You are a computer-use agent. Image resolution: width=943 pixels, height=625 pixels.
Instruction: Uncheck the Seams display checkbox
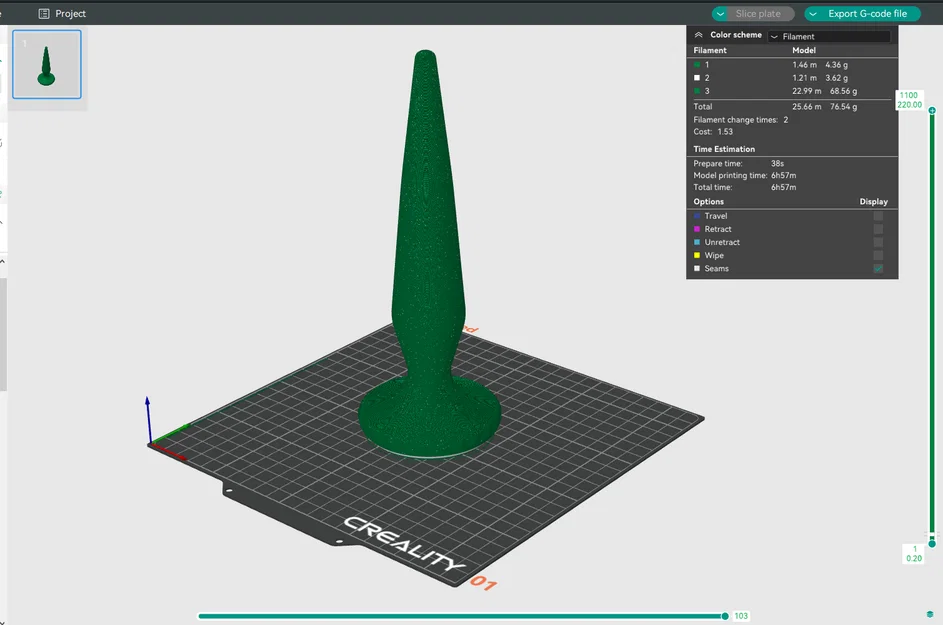878,269
